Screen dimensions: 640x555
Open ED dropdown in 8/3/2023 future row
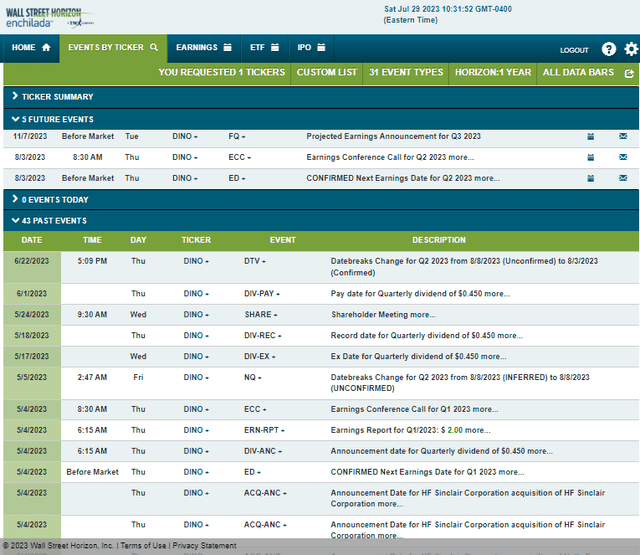(x=237, y=178)
